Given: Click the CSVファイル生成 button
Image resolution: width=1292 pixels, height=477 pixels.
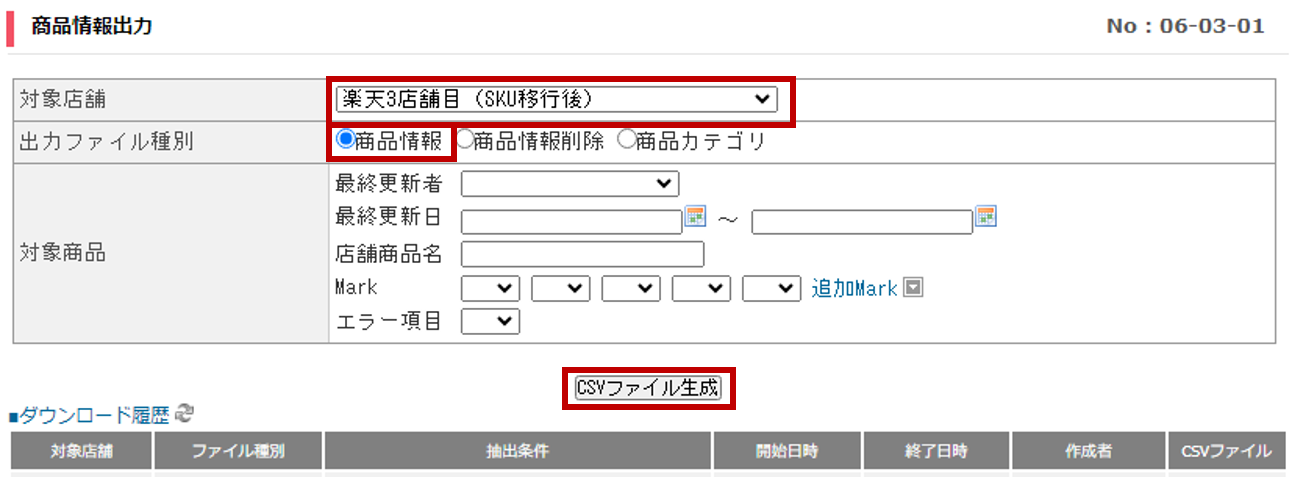Looking at the screenshot, I should (x=648, y=387).
